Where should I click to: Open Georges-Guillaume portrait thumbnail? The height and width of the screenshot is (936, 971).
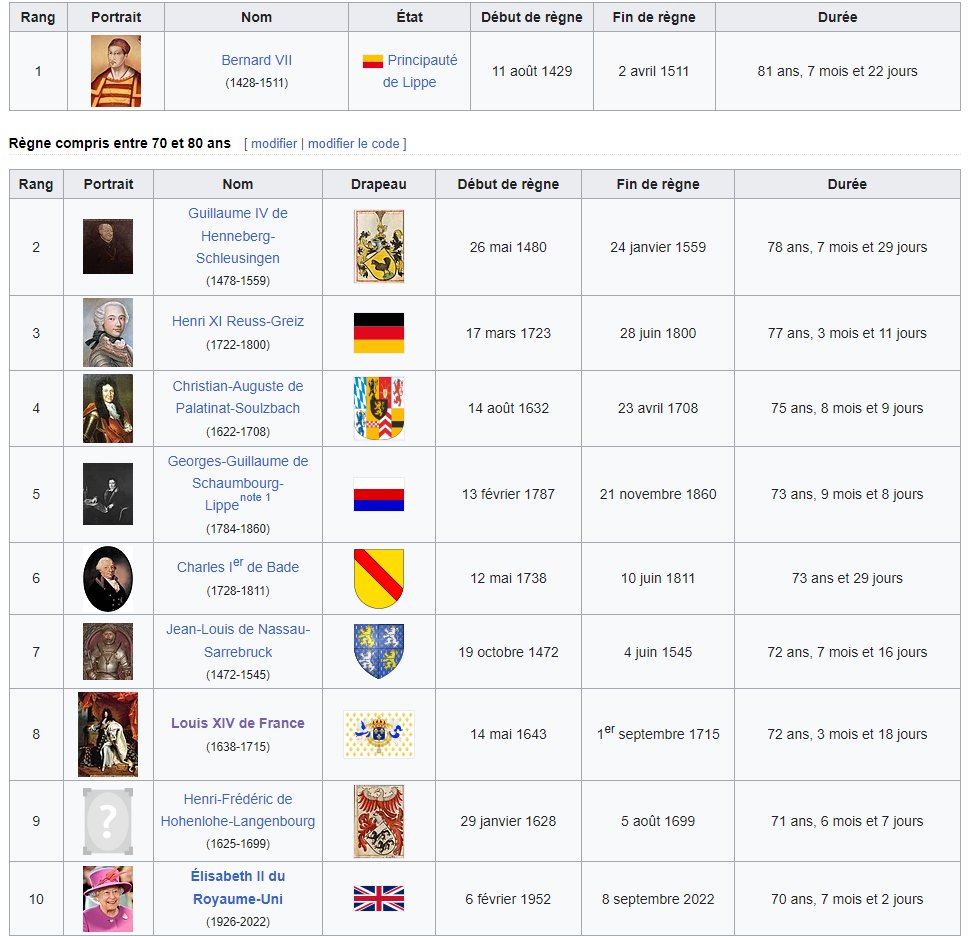(108, 494)
